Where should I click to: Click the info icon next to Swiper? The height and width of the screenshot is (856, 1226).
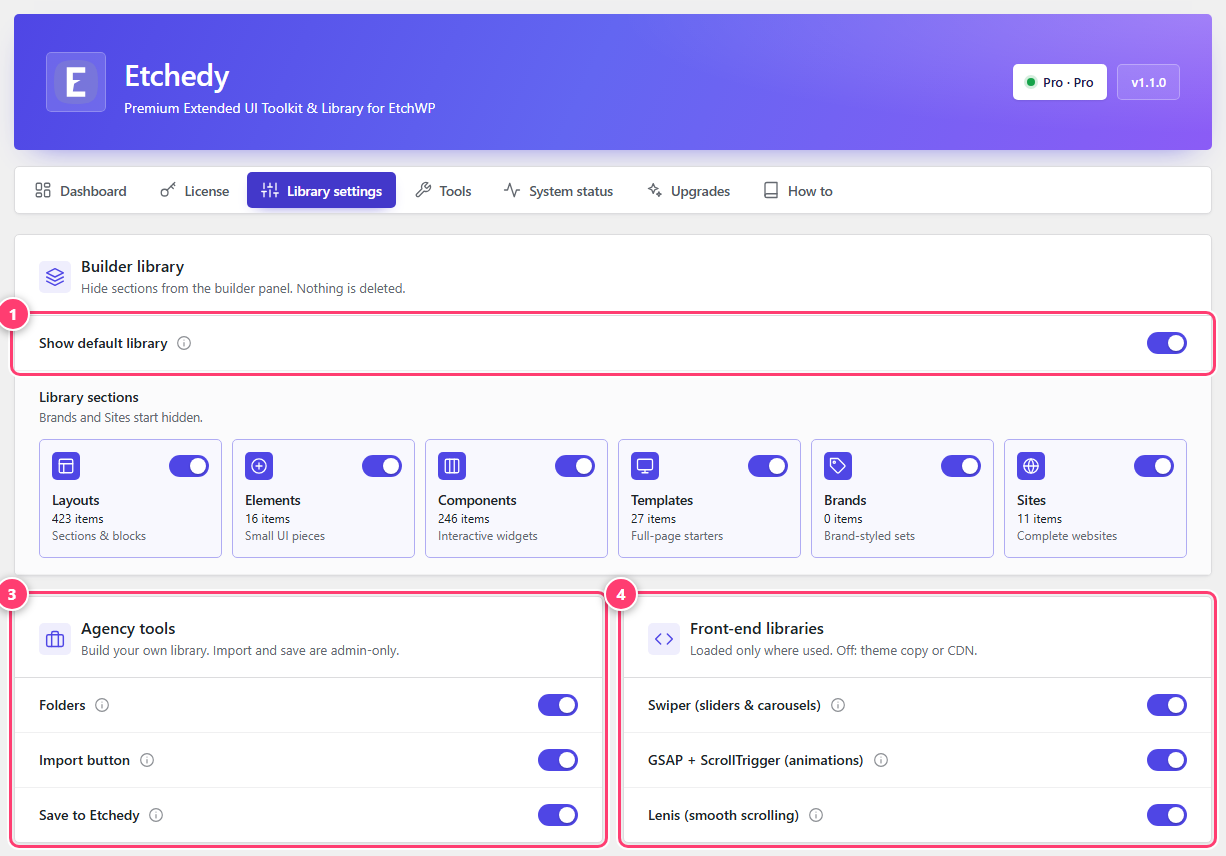pos(838,705)
